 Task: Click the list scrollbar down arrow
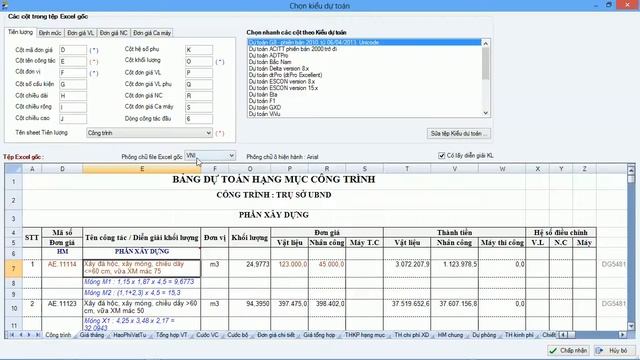[485, 113]
